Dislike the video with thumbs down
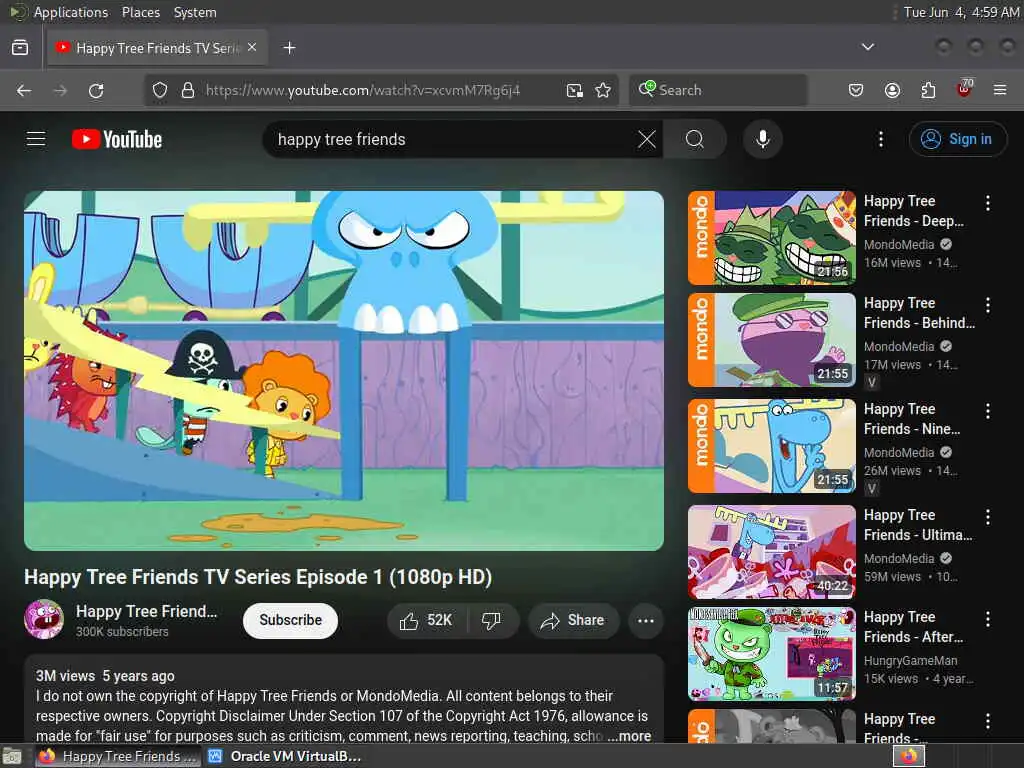 point(492,620)
